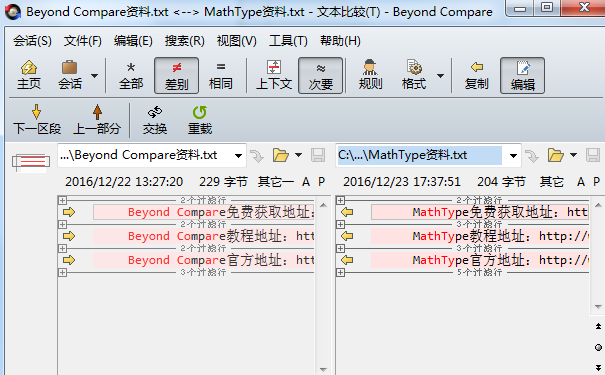Toggle 次要 minor differences
The image size is (605, 375).
[320, 76]
